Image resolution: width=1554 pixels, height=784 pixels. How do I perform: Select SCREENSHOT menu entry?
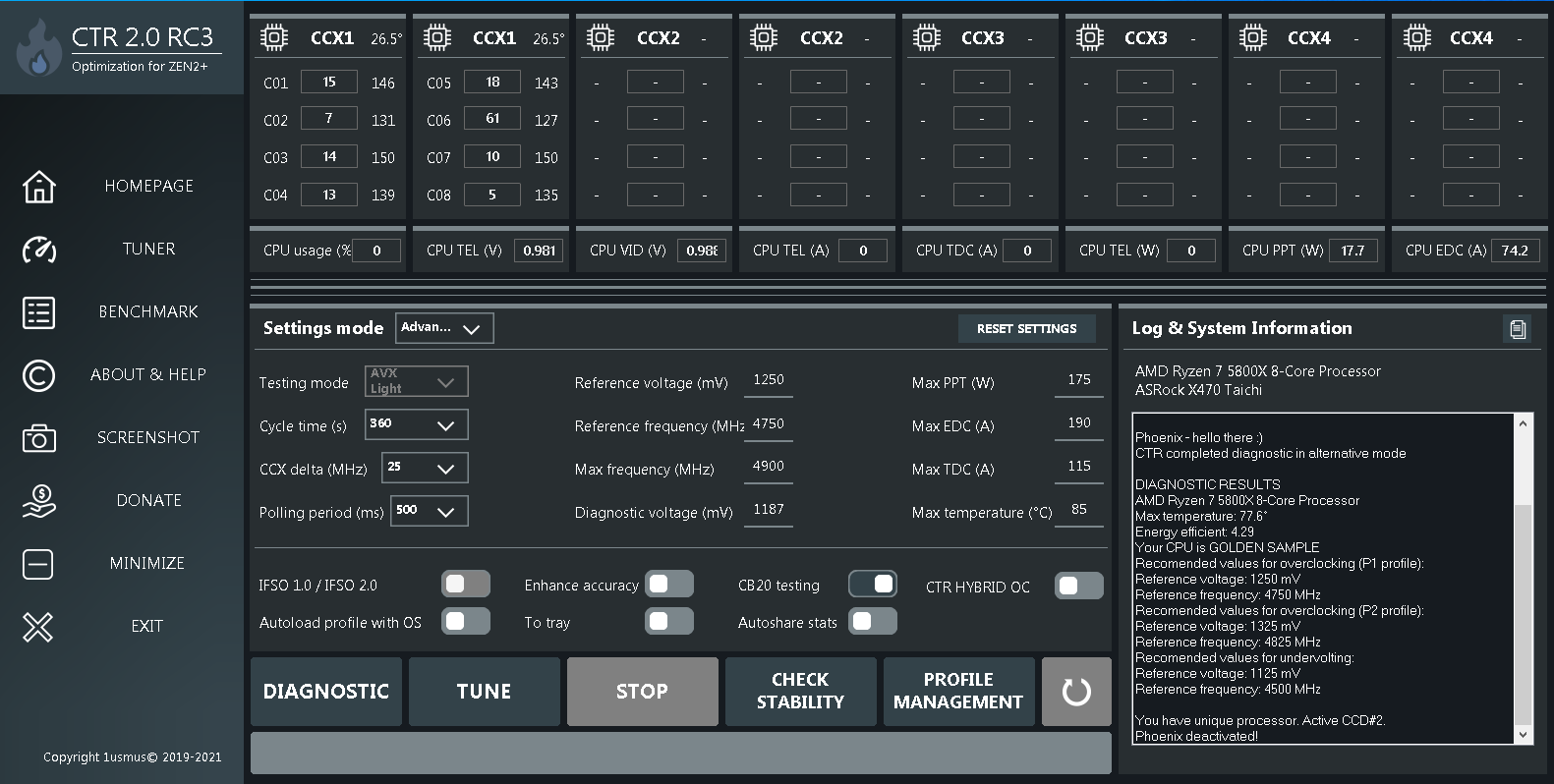click(x=148, y=437)
